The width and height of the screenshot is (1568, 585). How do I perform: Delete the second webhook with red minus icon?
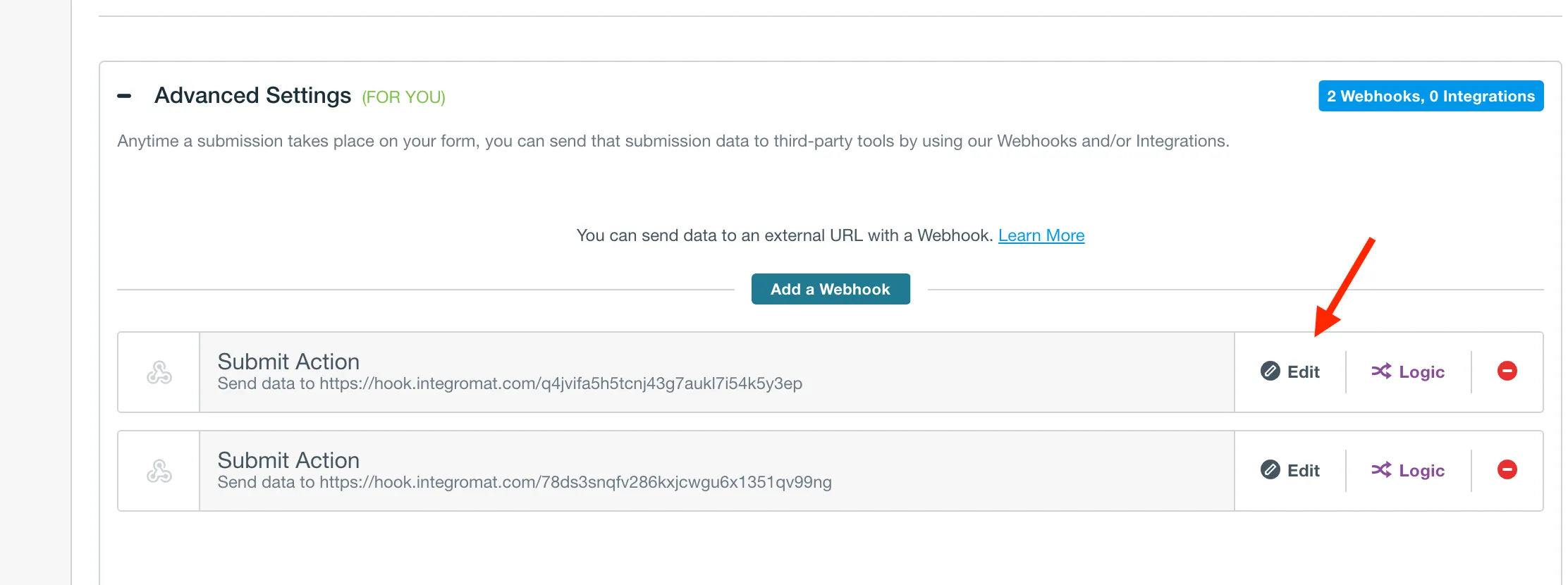pos(1507,469)
